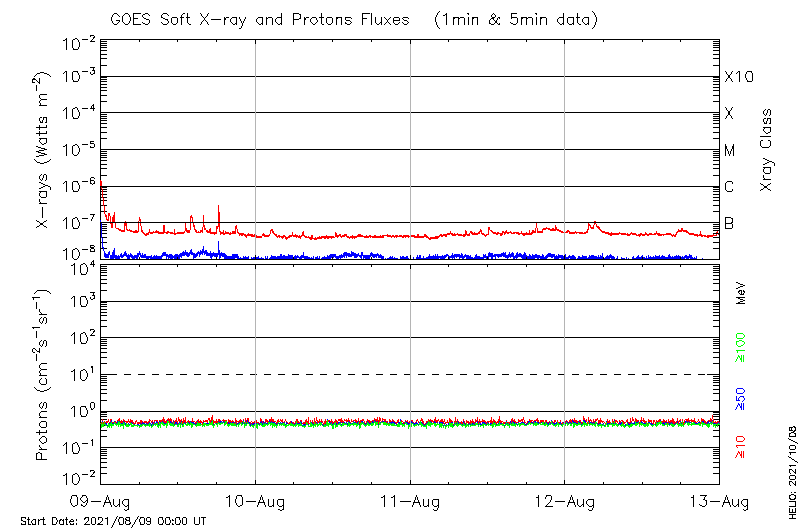This screenshot has height=530, width=800.
Task: Select the 12-Aug tick label
Action: pyautogui.click(x=564, y=500)
